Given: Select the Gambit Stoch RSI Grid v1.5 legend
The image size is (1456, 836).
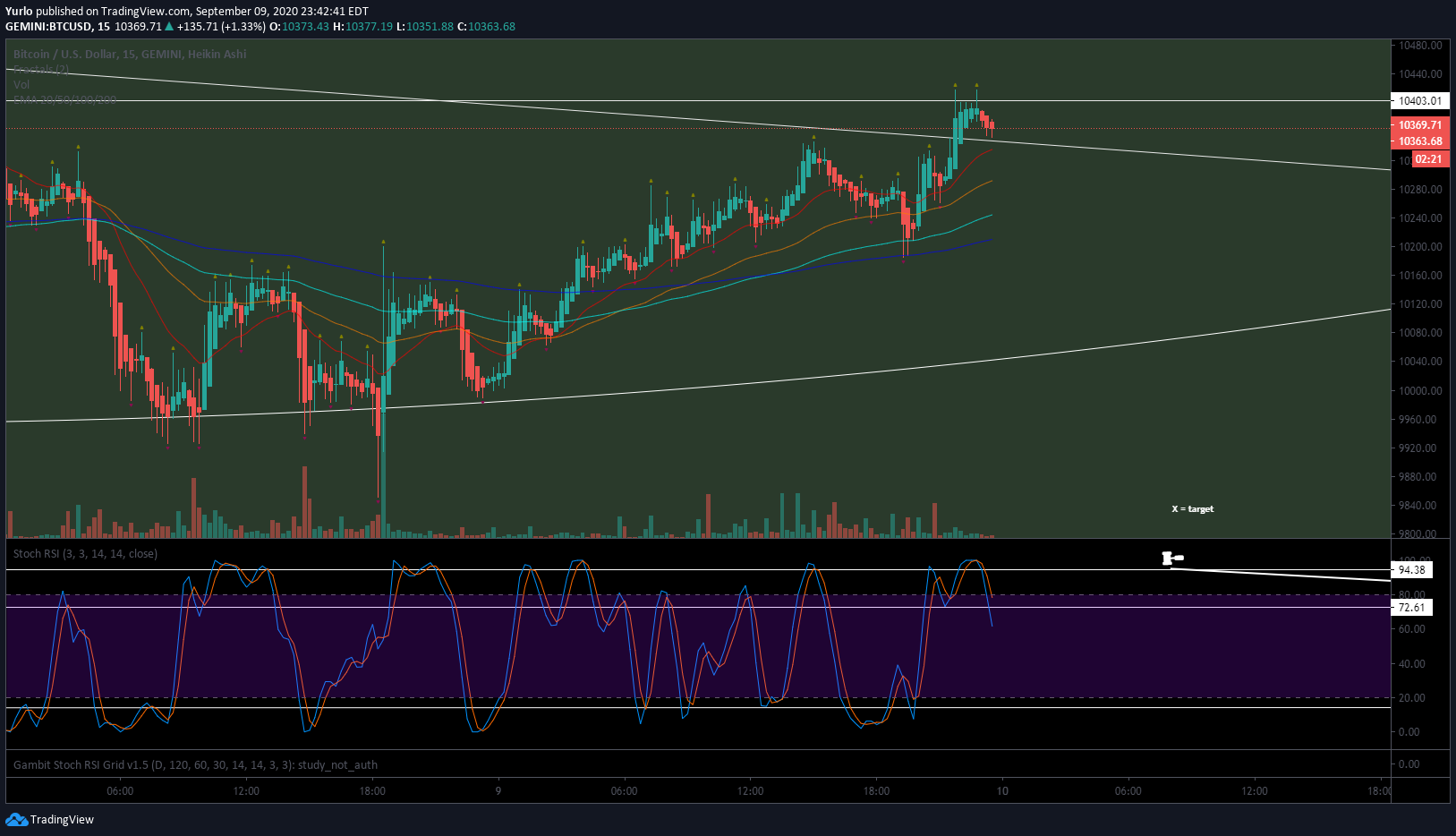Looking at the screenshot, I should click(x=195, y=764).
